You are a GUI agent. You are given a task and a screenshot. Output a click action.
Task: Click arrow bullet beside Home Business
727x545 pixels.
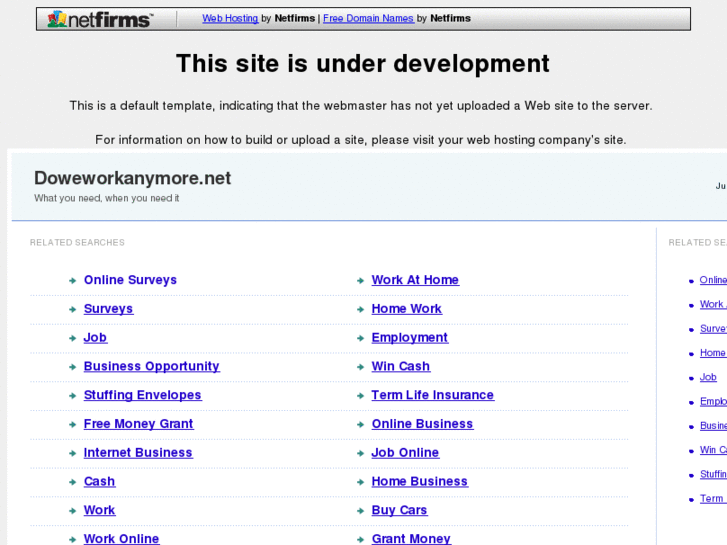(360, 482)
